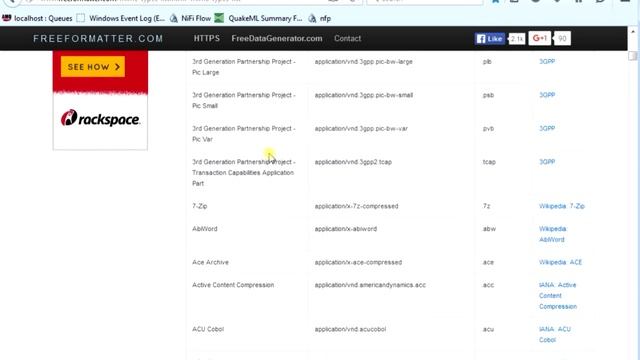Open the Contact page link

[x=347, y=38]
